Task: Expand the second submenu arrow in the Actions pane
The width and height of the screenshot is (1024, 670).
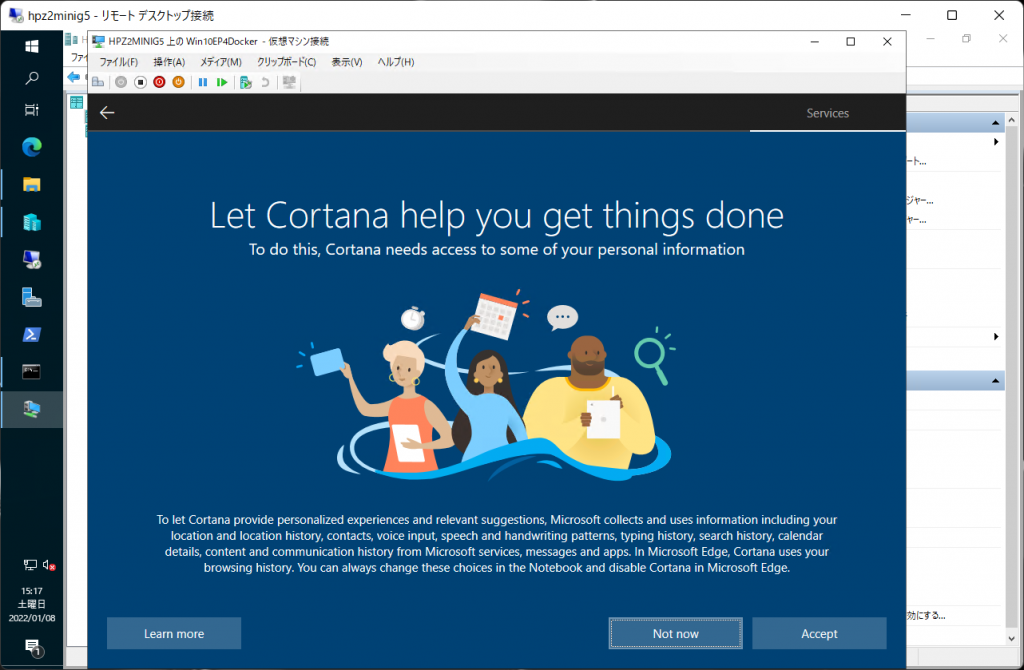Action: pyautogui.click(x=996, y=336)
